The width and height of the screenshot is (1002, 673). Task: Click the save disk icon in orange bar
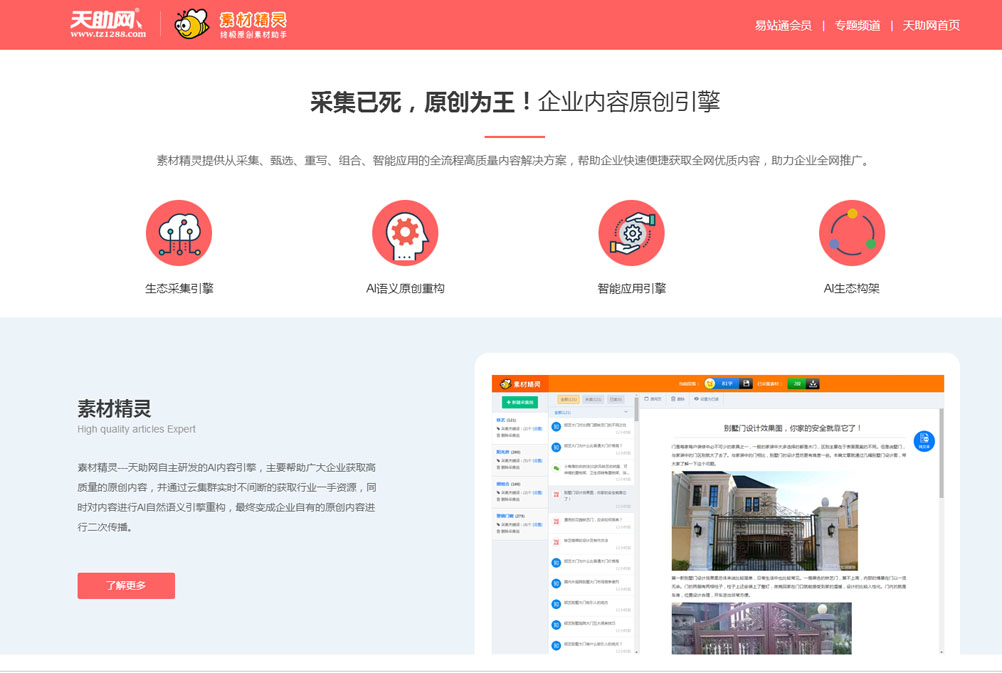tap(746, 383)
